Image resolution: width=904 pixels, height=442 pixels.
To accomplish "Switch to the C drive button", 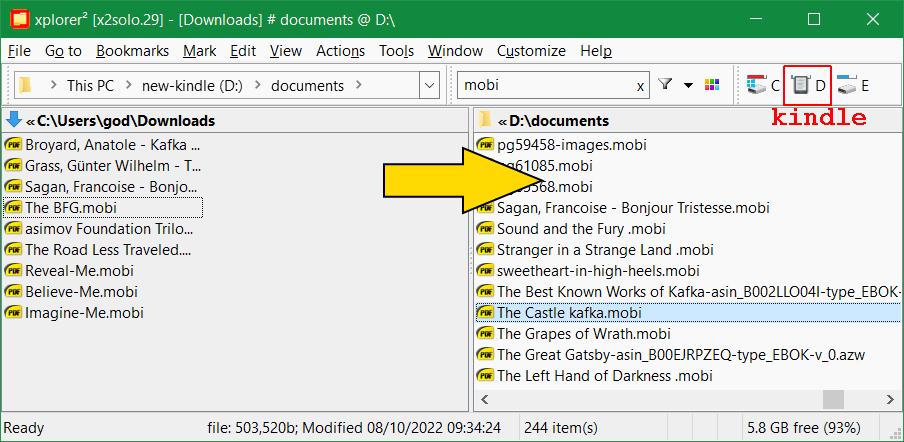I will point(761,86).
